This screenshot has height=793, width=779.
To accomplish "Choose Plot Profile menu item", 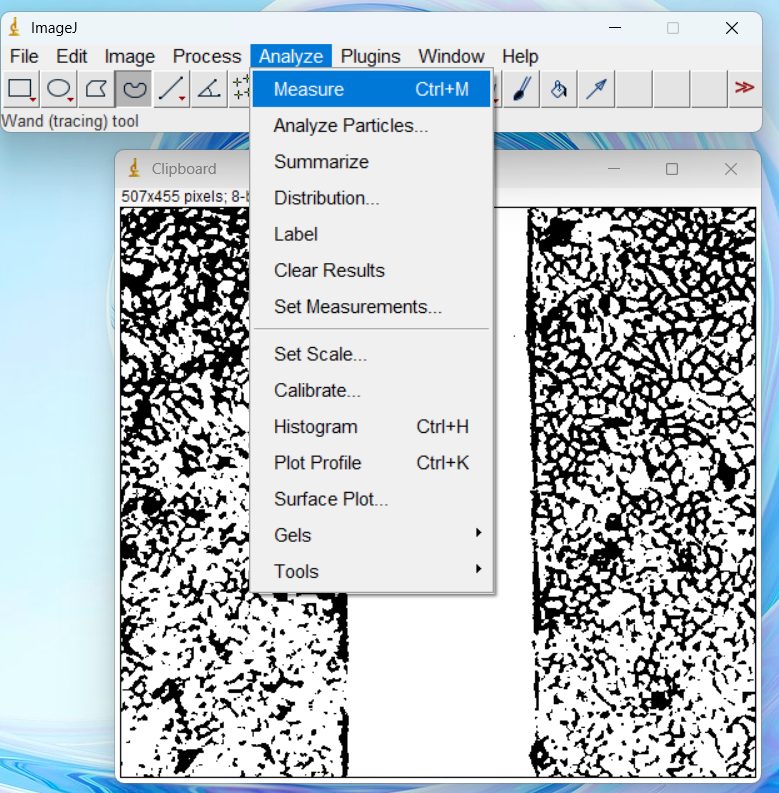I will pyautogui.click(x=371, y=463).
